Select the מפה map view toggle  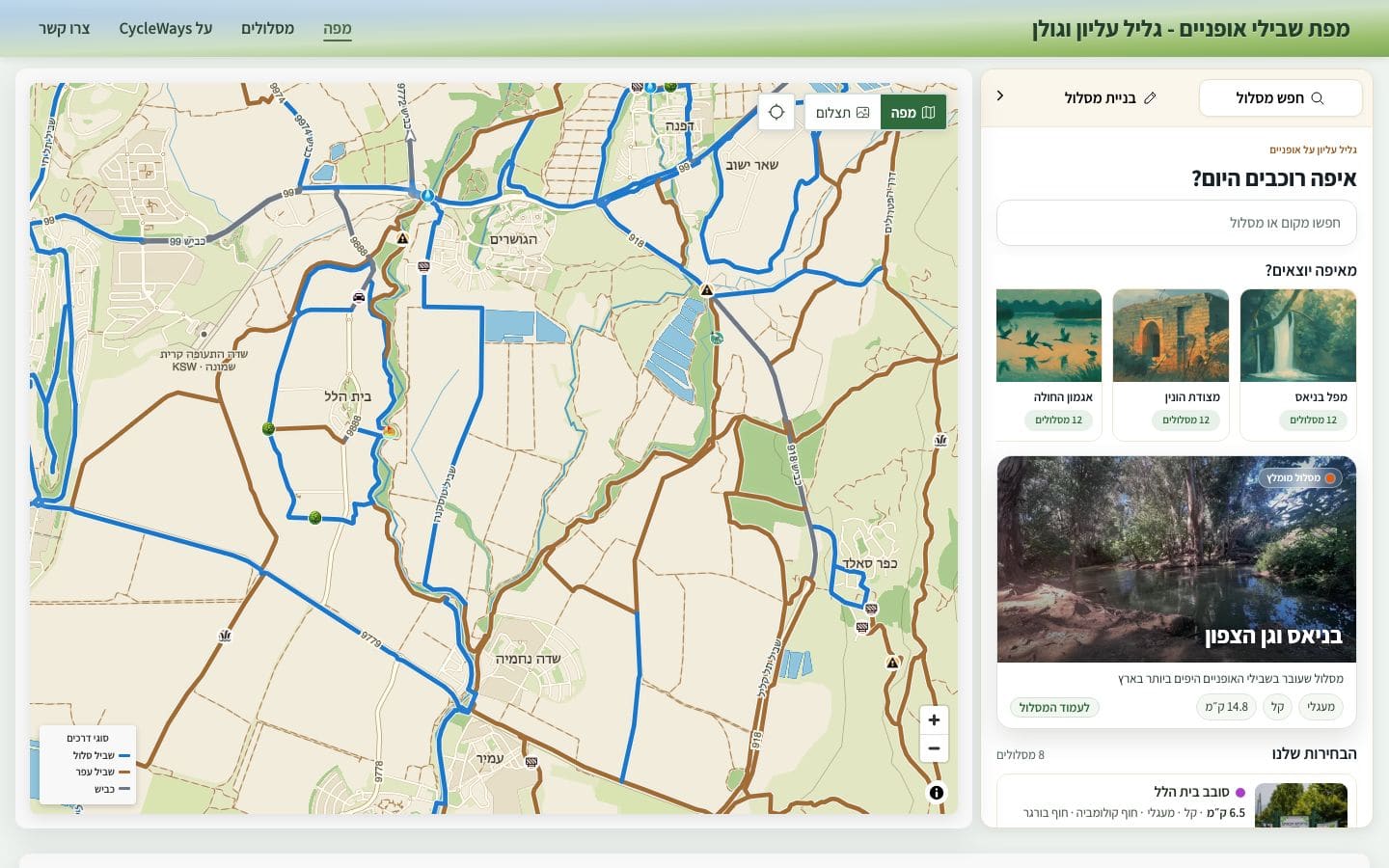coord(913,112)
